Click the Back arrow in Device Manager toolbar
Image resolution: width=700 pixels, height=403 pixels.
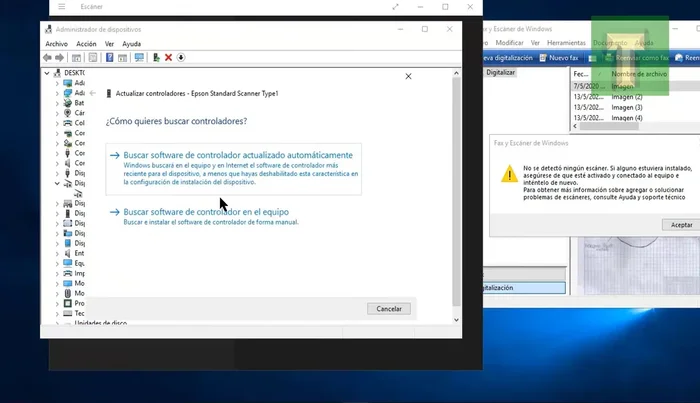(x=47, y=58)
